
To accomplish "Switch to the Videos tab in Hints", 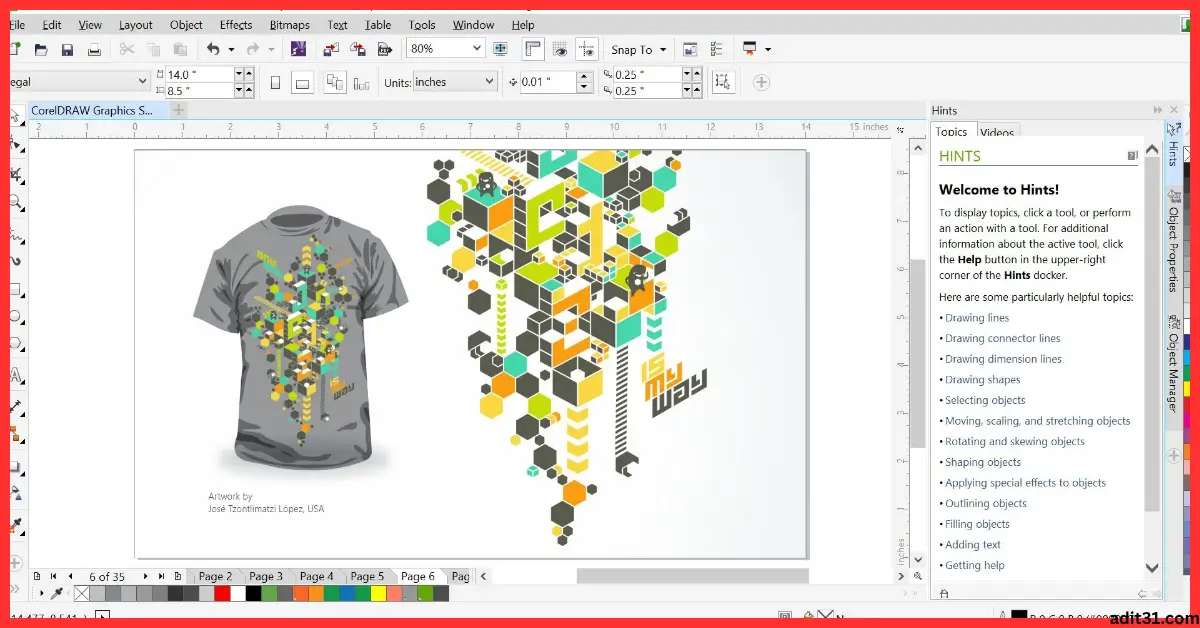I will click(x=997, y=132).
